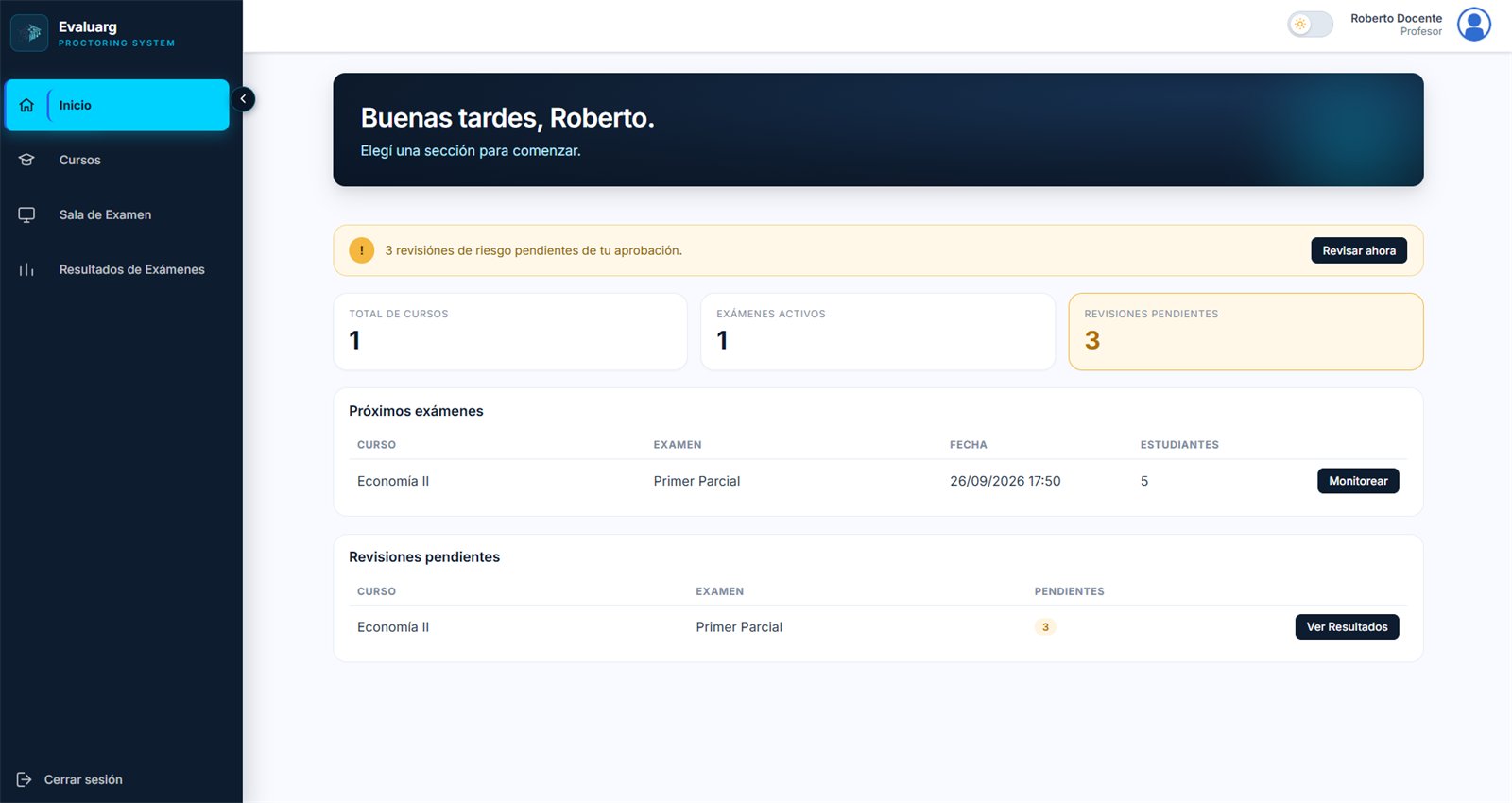Click the student count 5
The width and height of the screenshot is (1512, 803).
(1144, 481)
